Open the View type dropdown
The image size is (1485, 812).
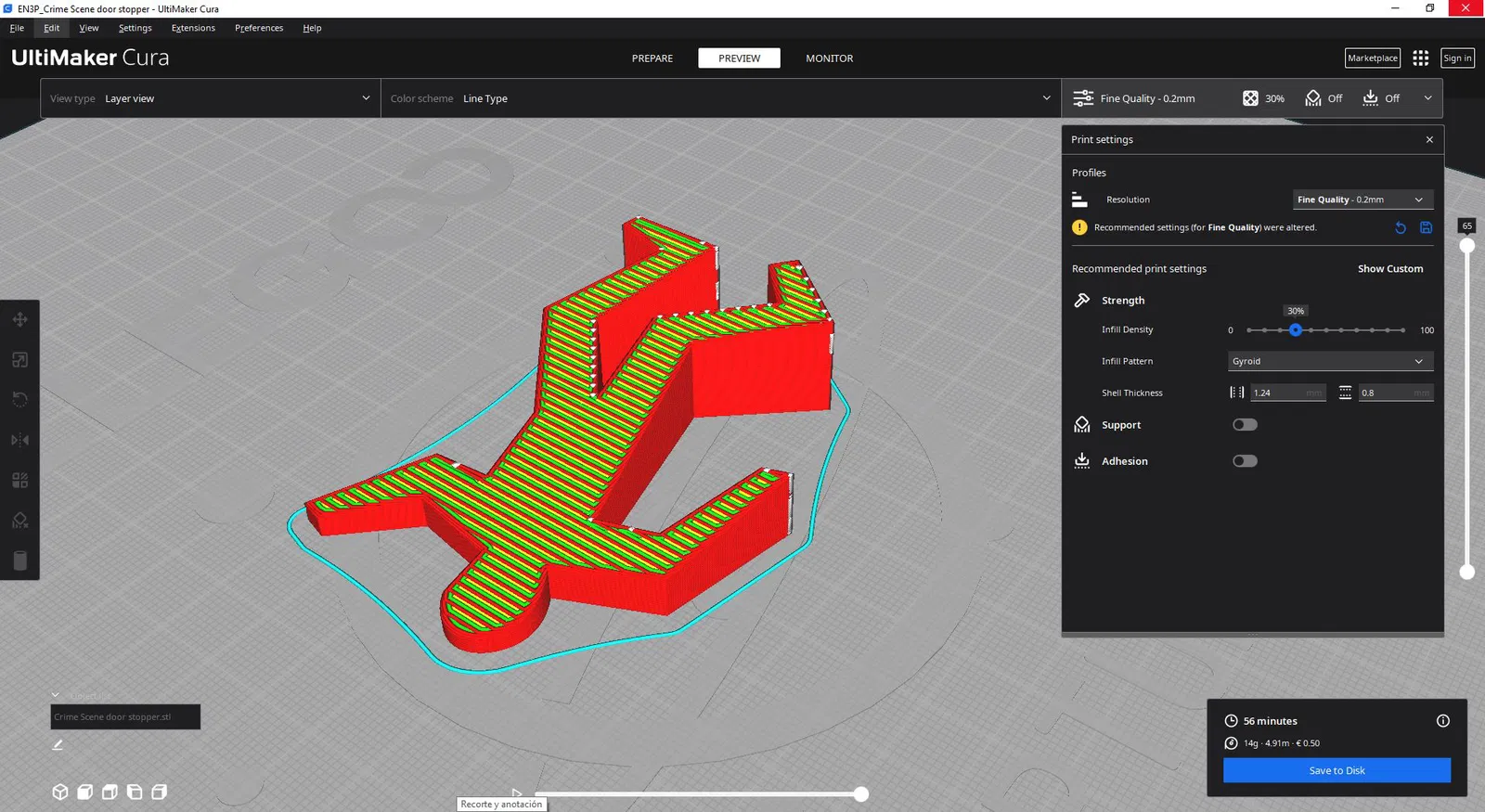point(211,98)
